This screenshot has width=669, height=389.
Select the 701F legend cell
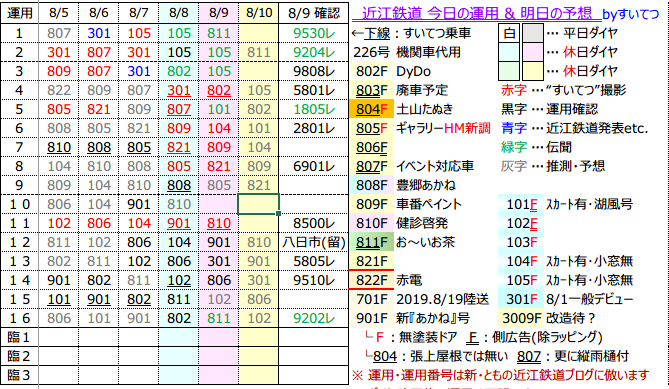(372, 299)
